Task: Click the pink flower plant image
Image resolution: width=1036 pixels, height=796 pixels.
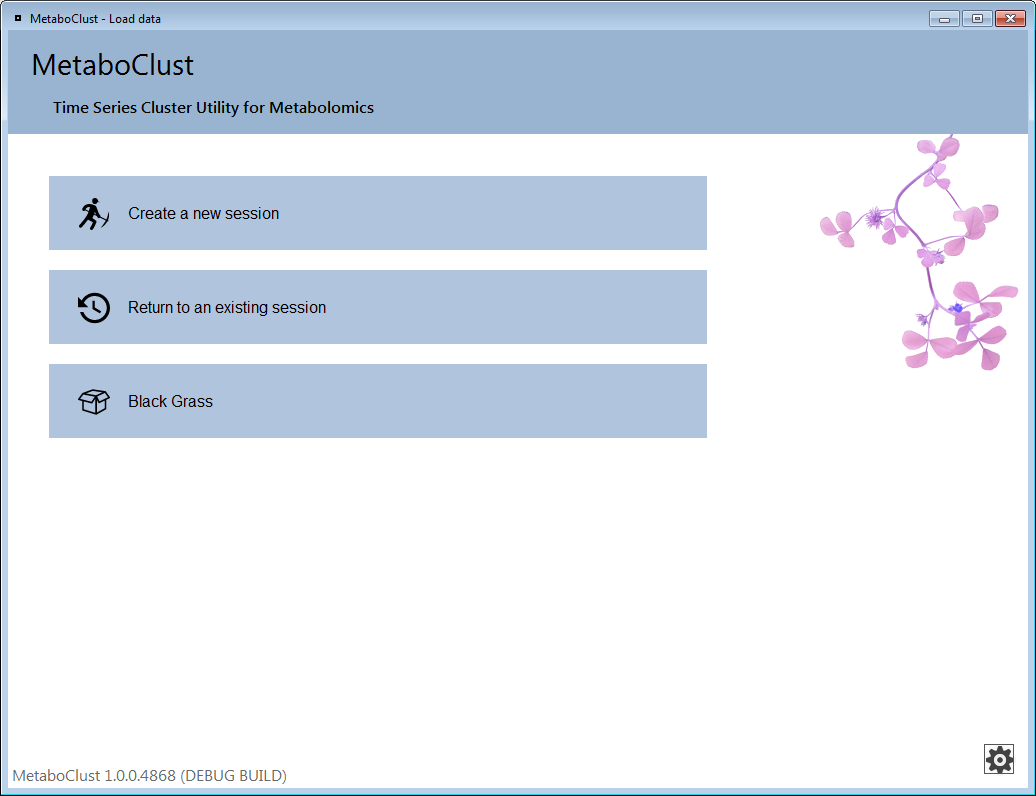Action: pyautogui.click(x=919, y=252)
